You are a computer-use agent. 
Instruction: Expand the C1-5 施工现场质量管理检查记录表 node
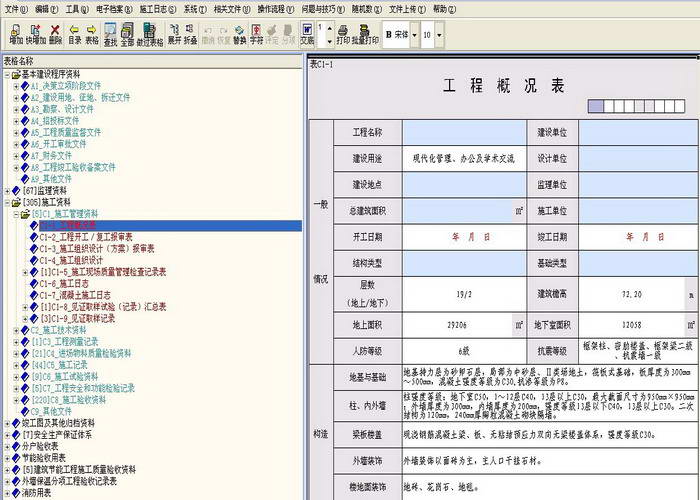click(25, 272)
